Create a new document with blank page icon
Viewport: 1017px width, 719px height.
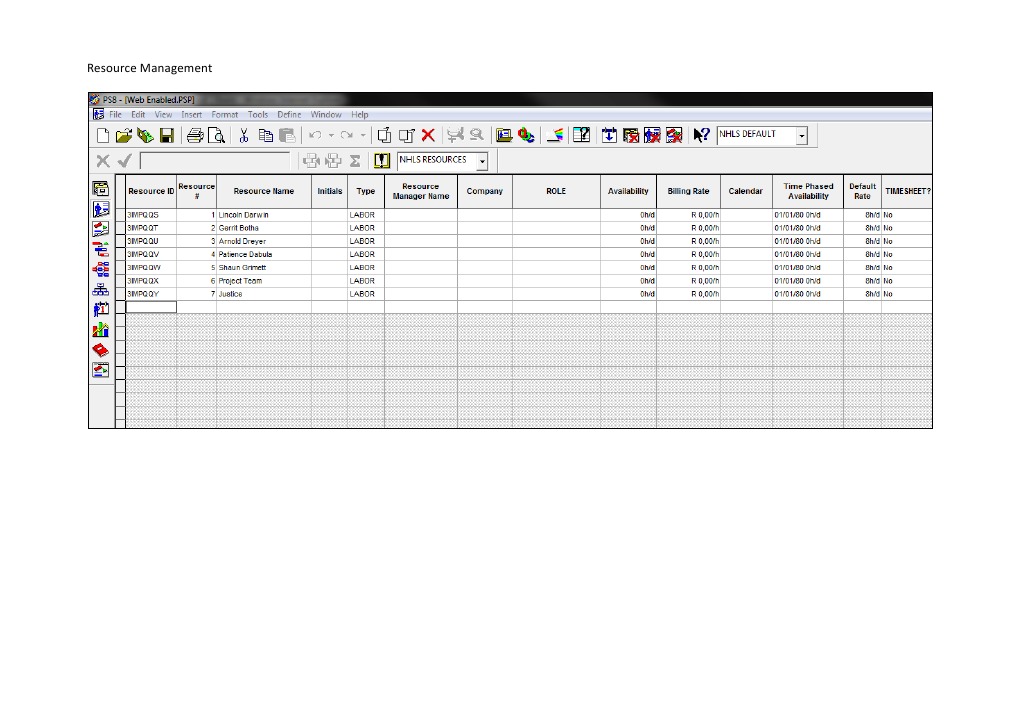(102, 136)
